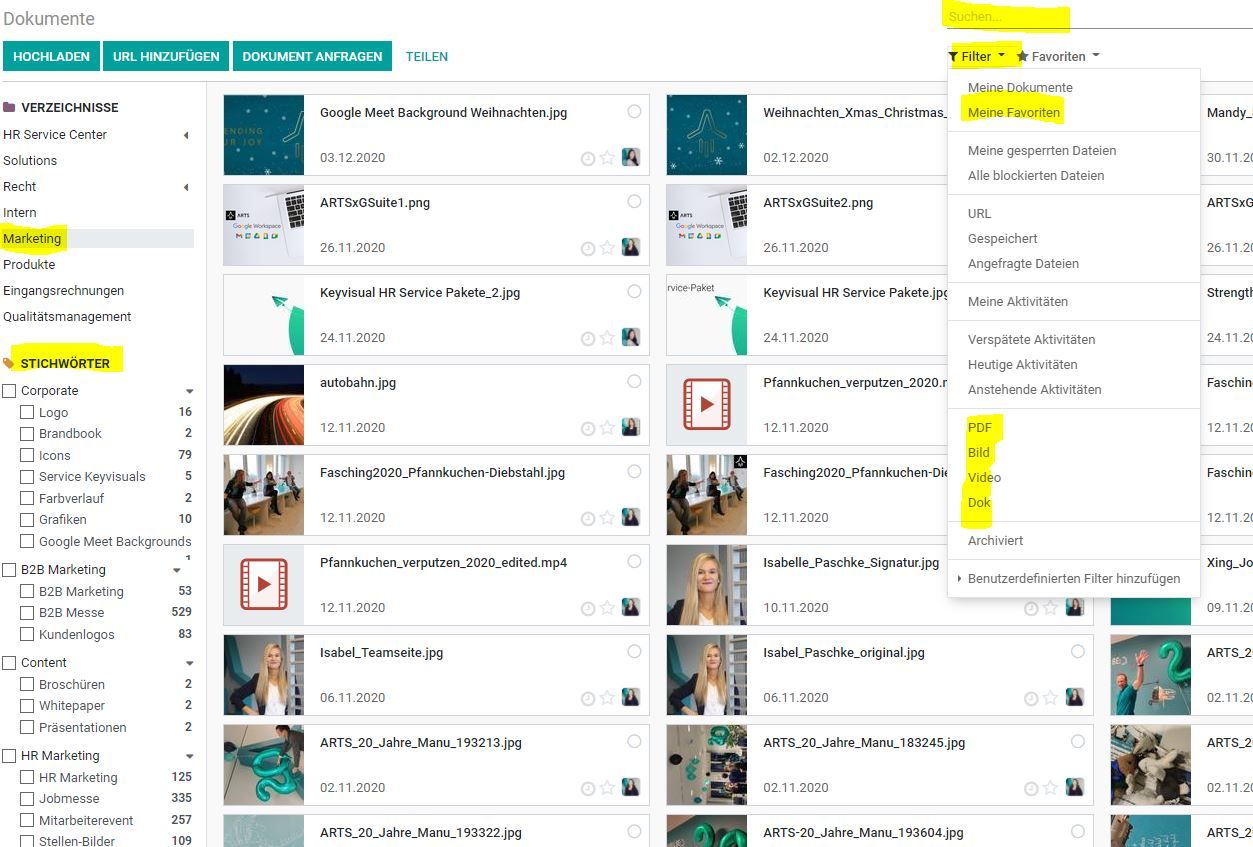Click the owner avatar on Isabel_Teamseite.jpg
The width and height of the screenshot is (1253, 847).
click(631, 697)
